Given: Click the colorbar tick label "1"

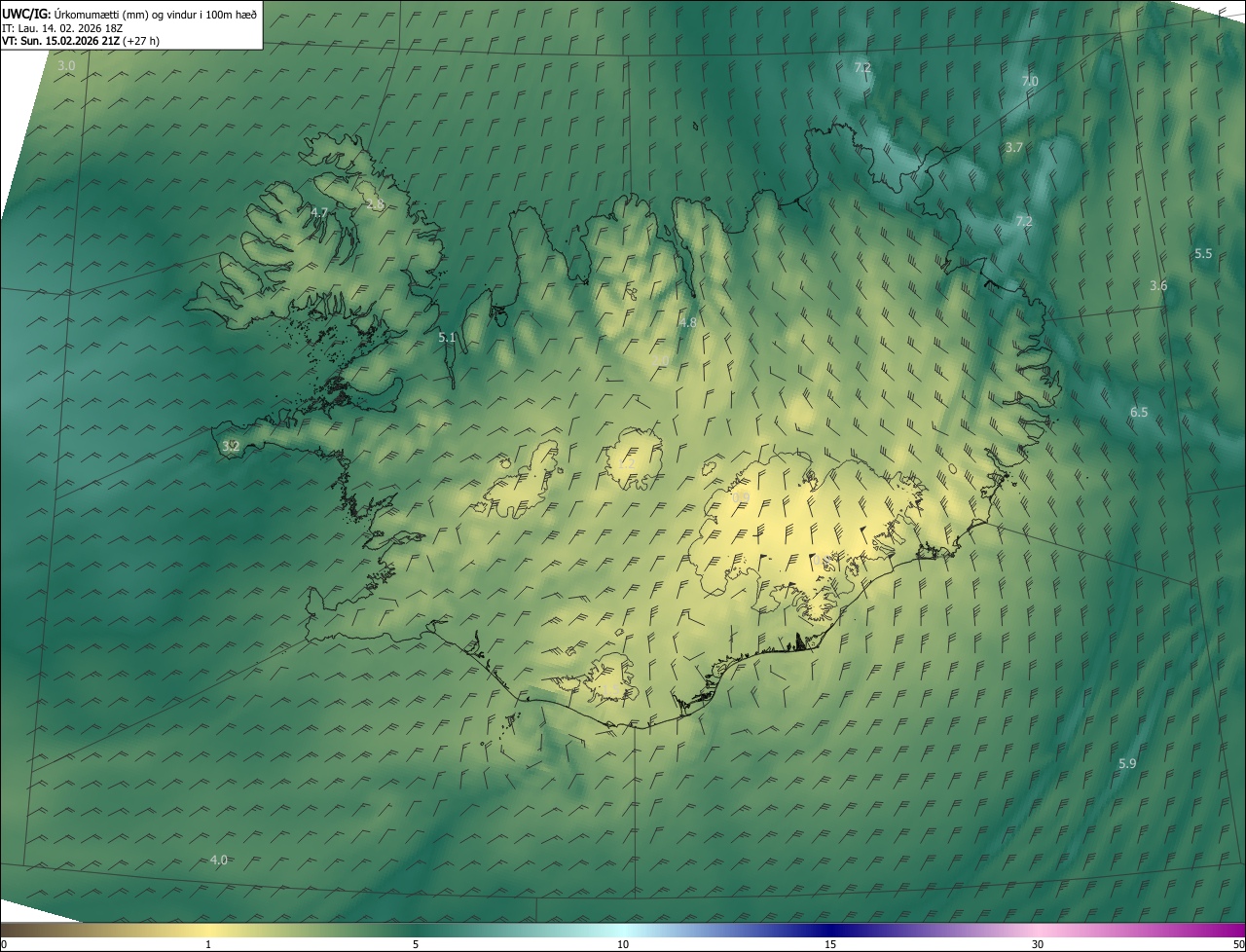Looking at the screenshot, I should tap(208, 944).
